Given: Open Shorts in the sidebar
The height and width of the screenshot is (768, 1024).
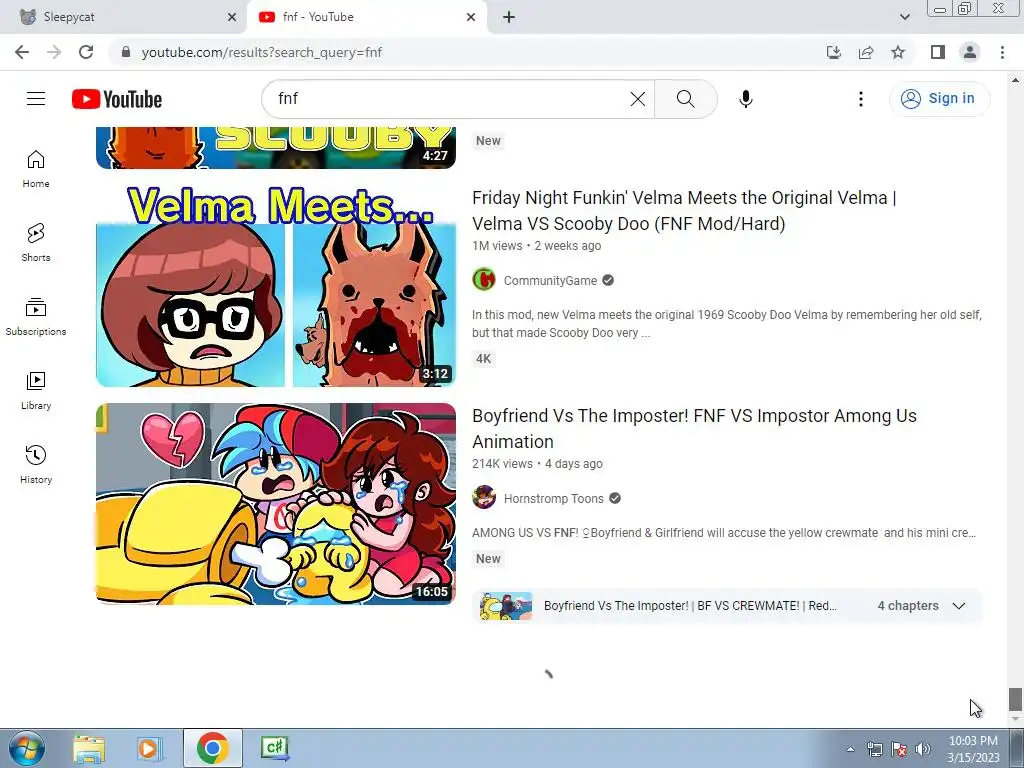Looking at the screenshot, I should click(x=36, y=243).
